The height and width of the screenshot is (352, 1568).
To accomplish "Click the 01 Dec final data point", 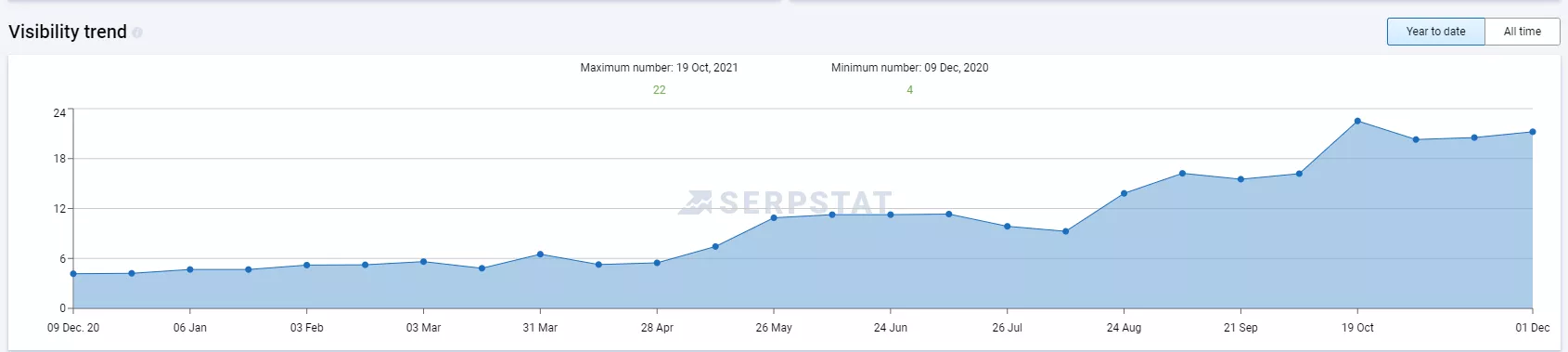I will [1533, 132].
